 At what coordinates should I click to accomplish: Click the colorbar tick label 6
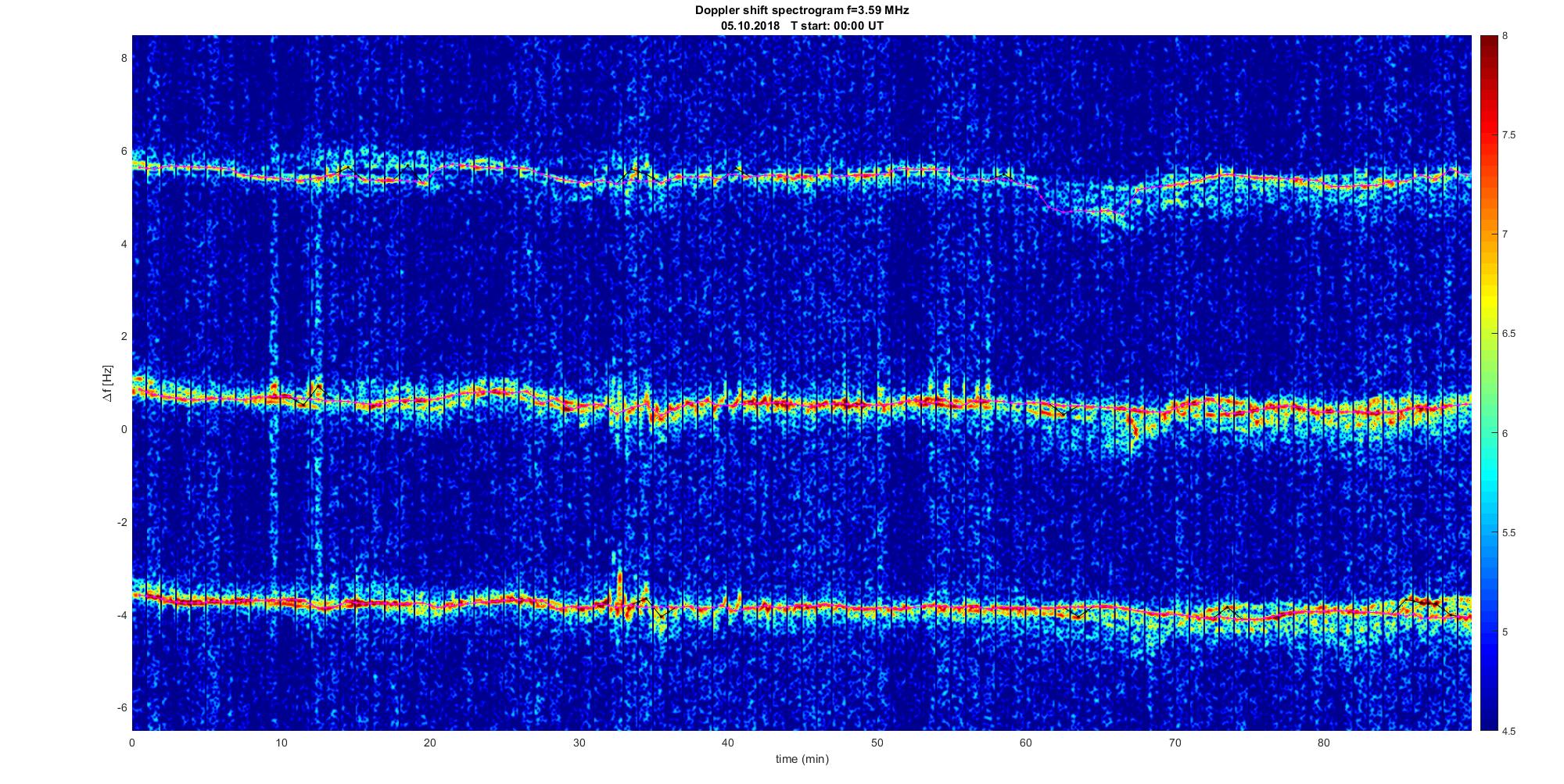1505,433
